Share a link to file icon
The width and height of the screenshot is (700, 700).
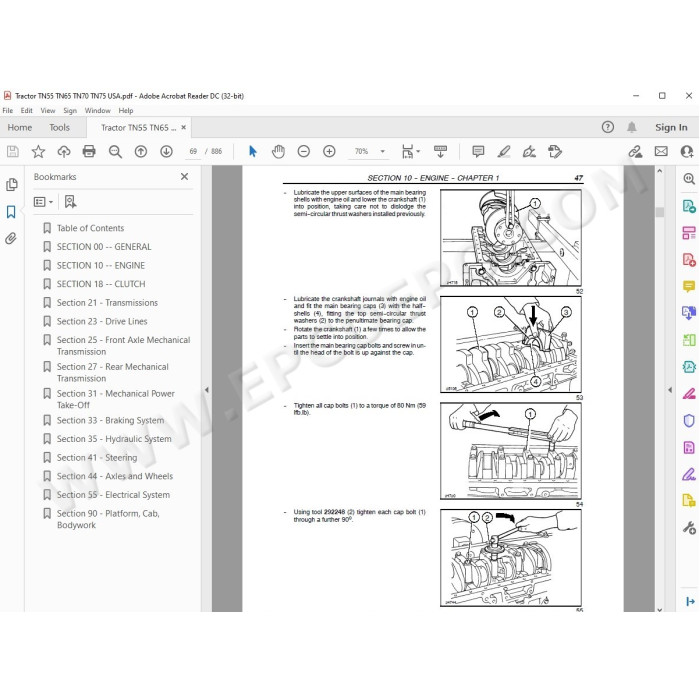[635, 152]
